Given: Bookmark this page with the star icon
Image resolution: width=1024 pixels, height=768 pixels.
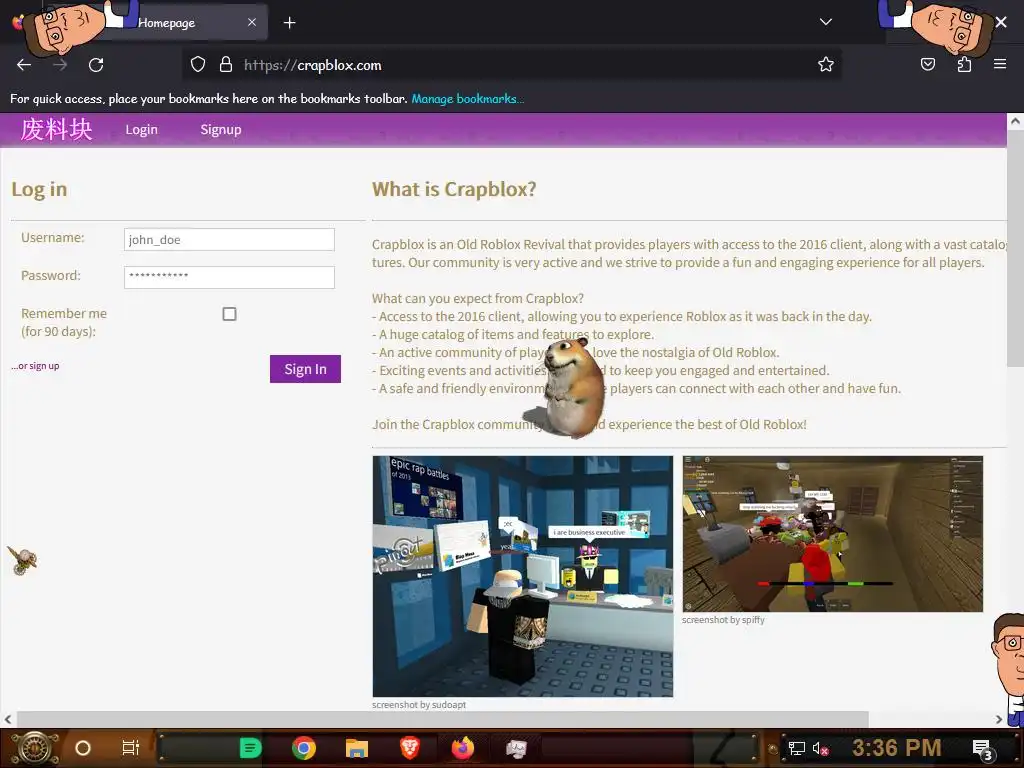Looking at the screenshot, I should point(825,65).
